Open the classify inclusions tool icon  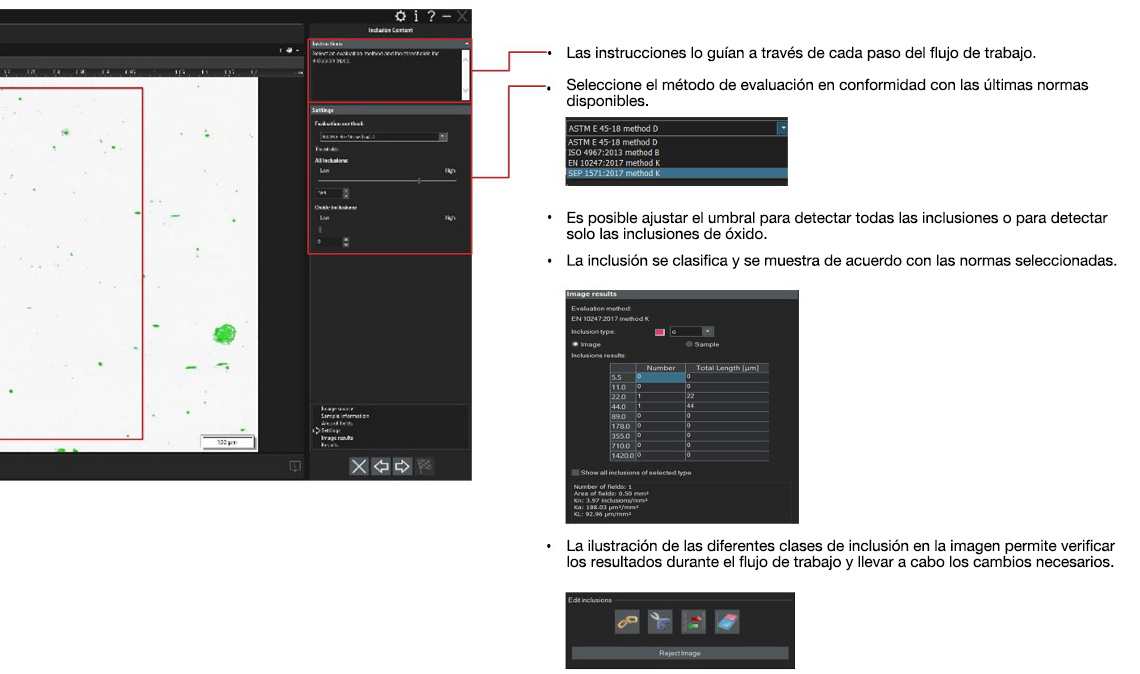pyautogui.click(x=692, y=621)
